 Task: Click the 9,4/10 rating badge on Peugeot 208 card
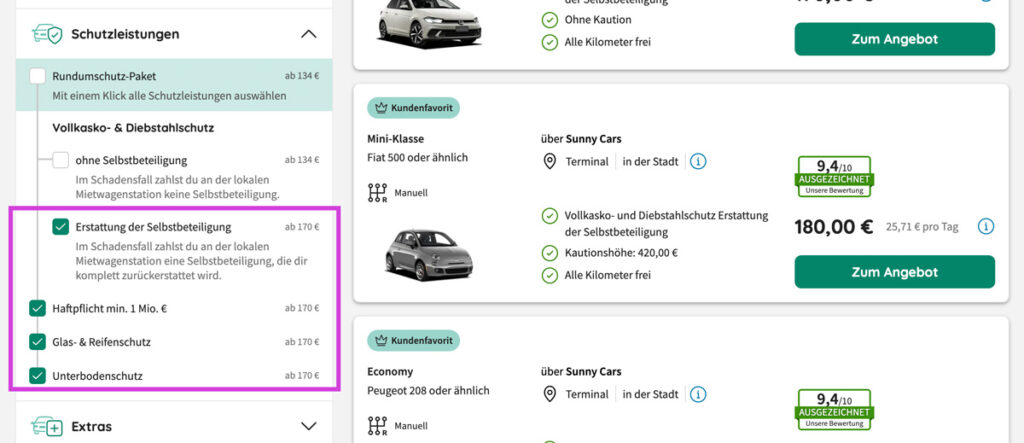pyautogui.click(x=834, y=409)
